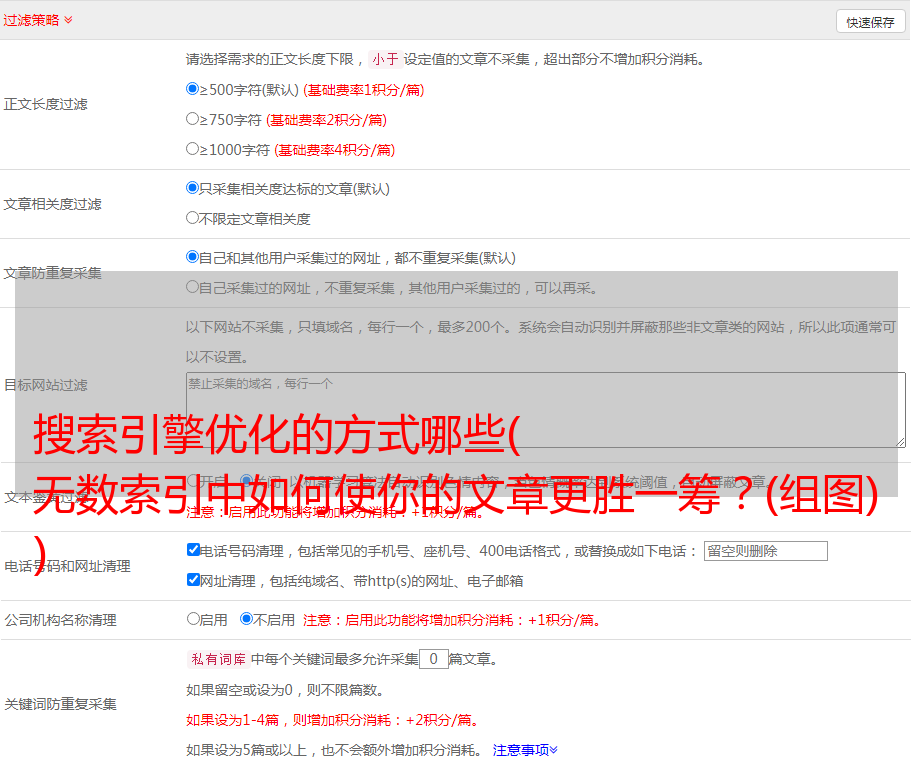Pick 自己采集过的网址，不重复采集 option
The height and width of the screenshot is (768, 912).
[x=193, y=287]
